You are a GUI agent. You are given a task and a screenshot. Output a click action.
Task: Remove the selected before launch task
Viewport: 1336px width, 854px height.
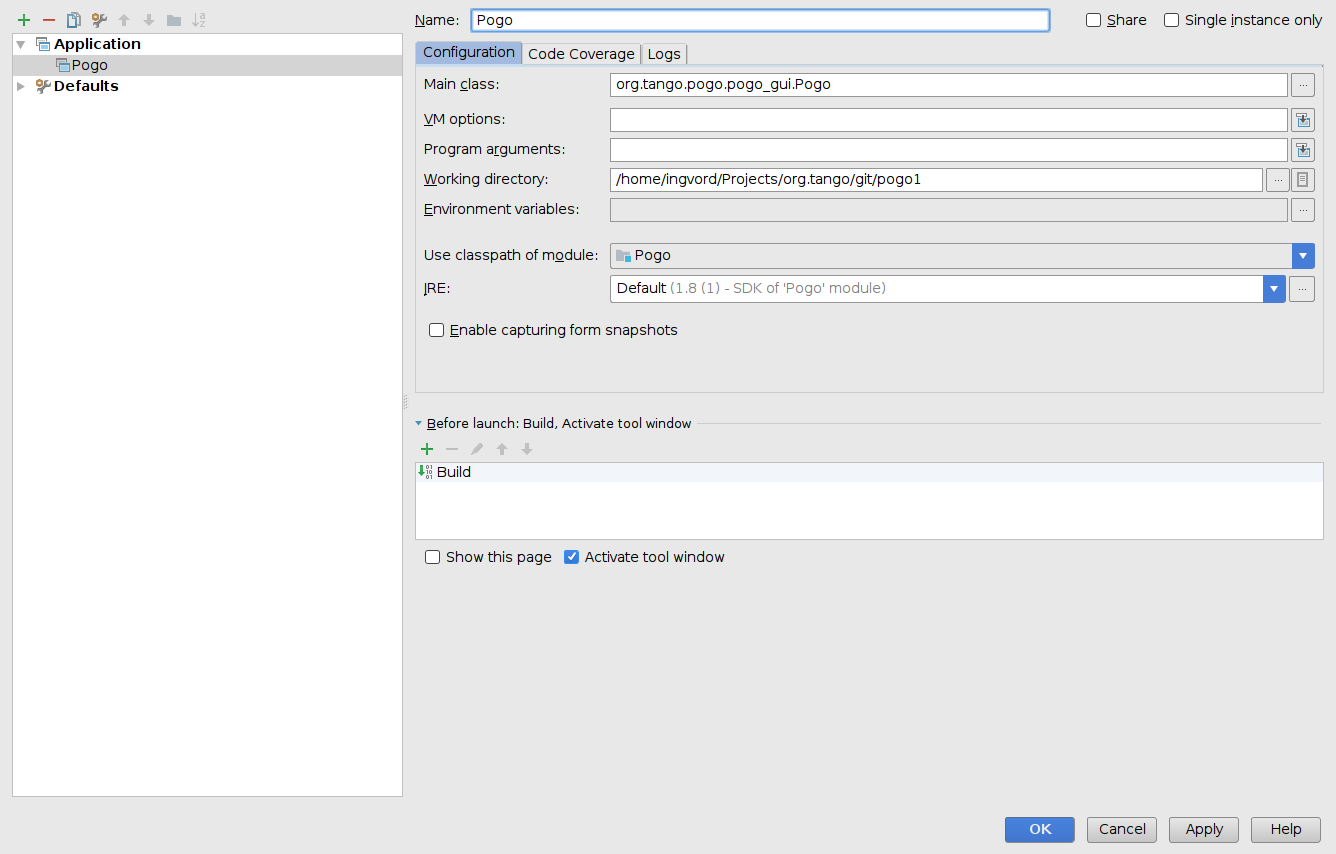(x=452, y=449)
